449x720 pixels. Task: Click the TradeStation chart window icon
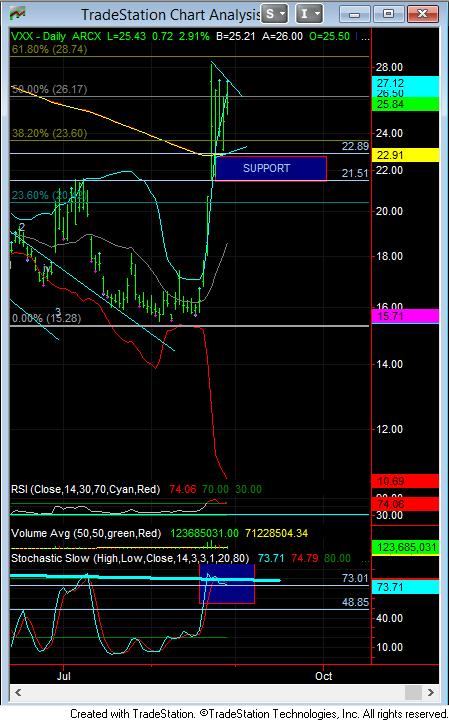(17, 14)
